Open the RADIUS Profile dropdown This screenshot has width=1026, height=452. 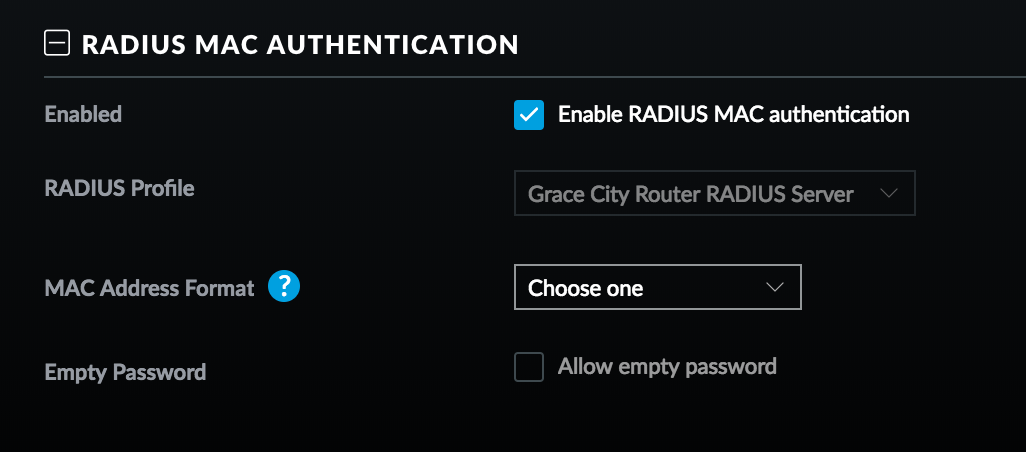pyautogui.click(x=714, y=194)
